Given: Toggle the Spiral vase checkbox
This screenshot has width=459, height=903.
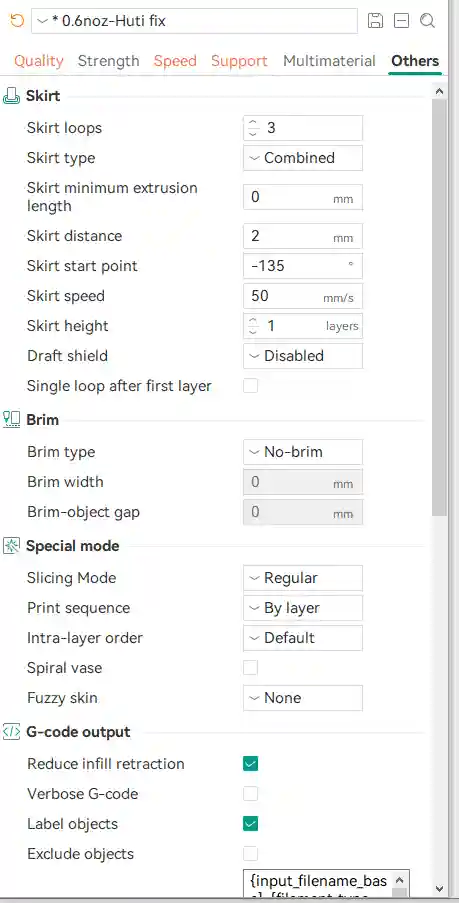Looking at the screenshot, I should 251,668.
